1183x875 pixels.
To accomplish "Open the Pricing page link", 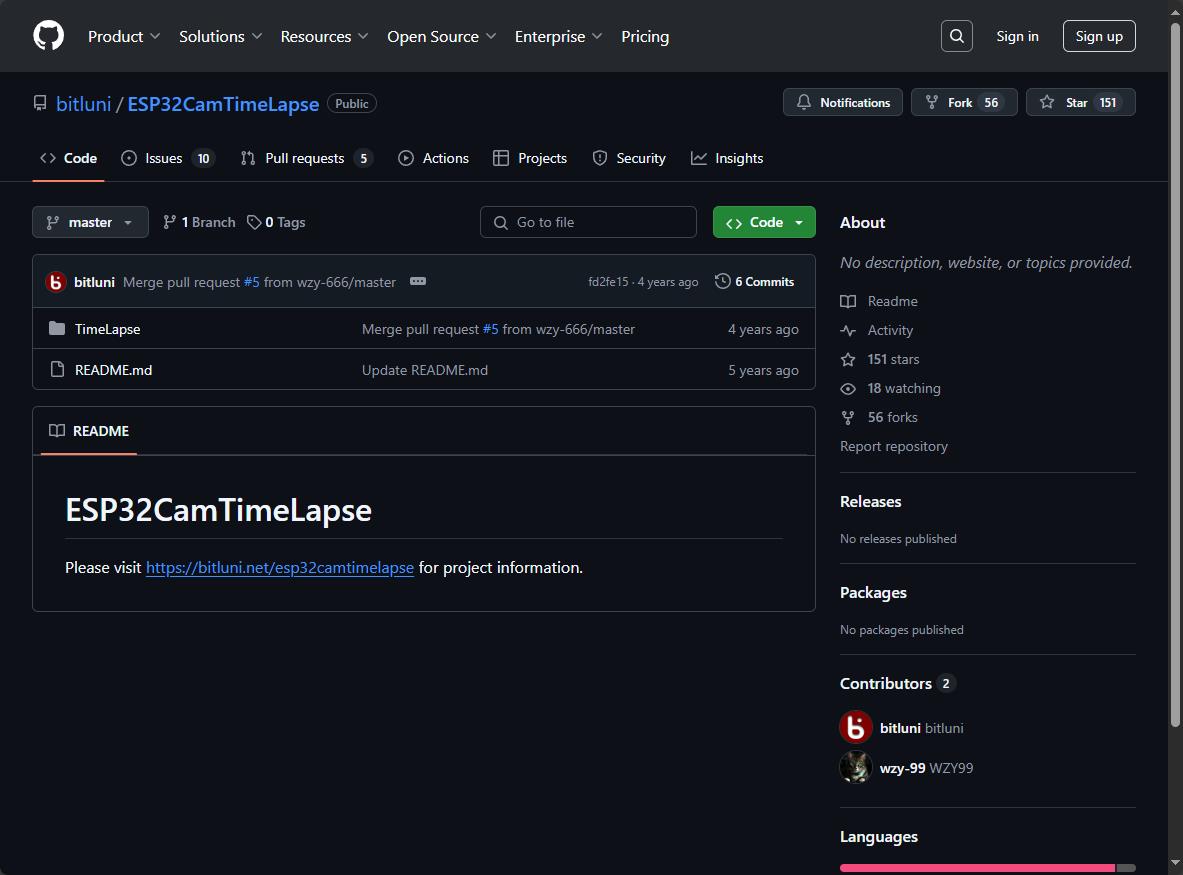I will tap(645, 36).
